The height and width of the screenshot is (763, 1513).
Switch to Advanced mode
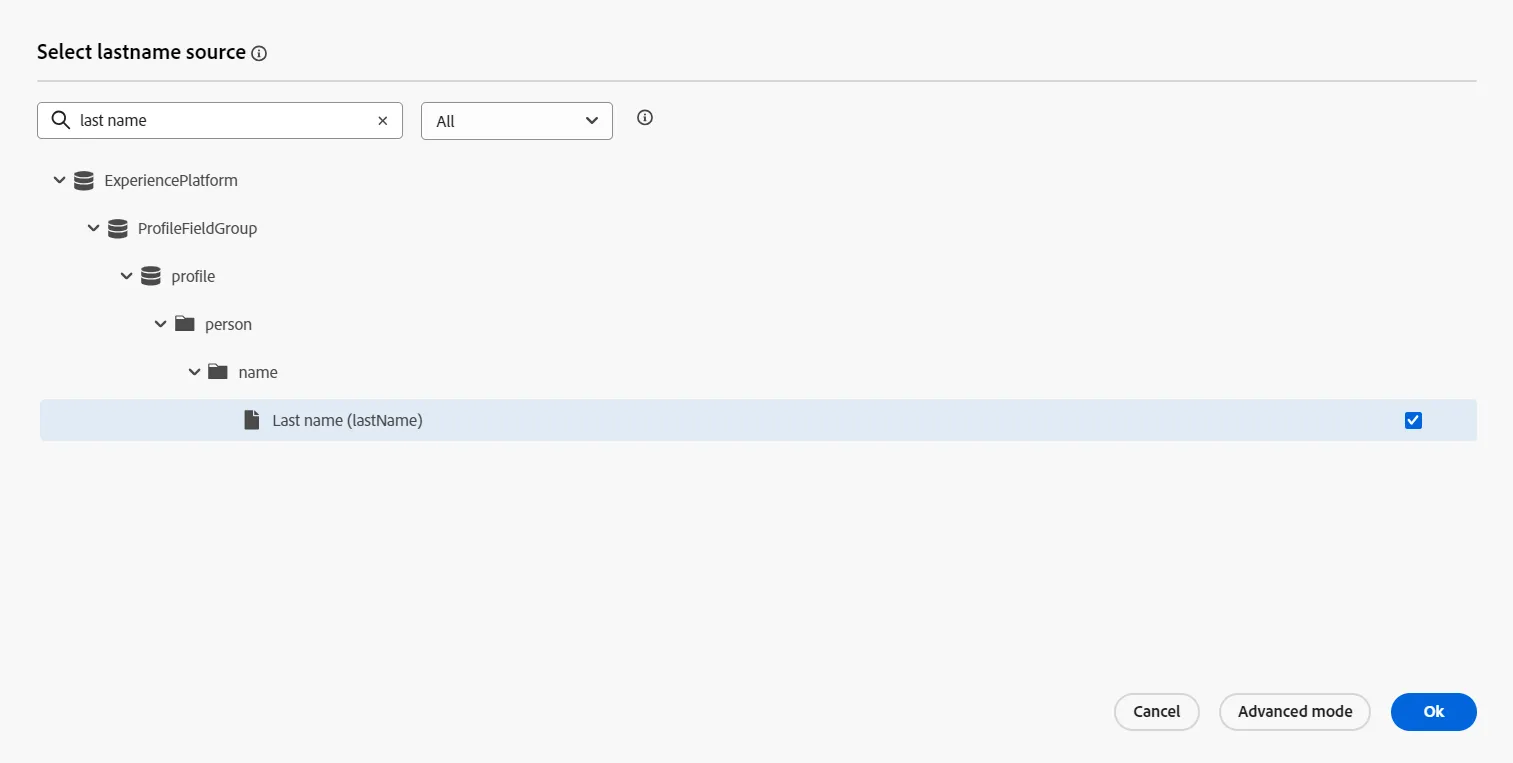[x=1295, y=712]
